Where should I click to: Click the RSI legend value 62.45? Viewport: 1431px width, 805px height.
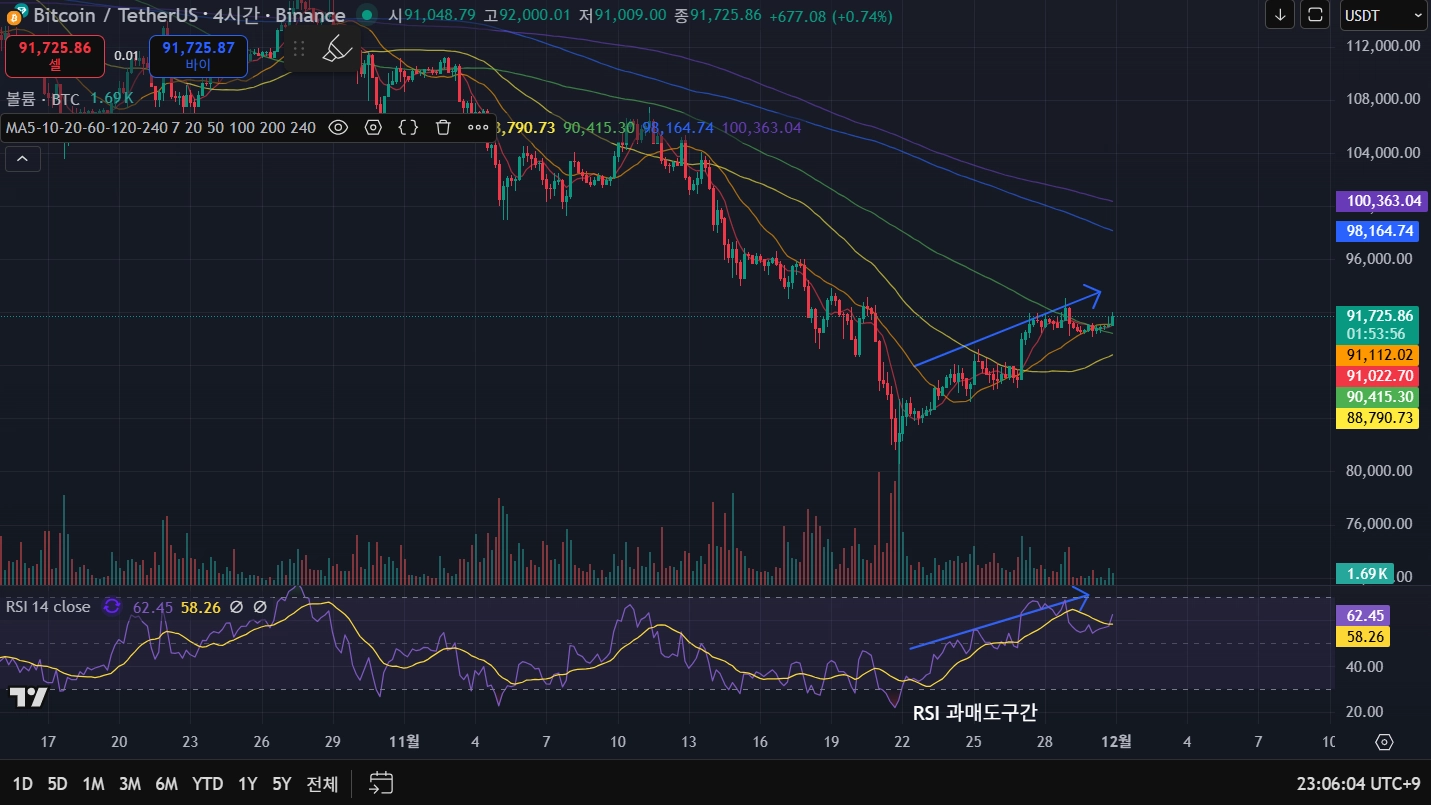pos(153,606)
